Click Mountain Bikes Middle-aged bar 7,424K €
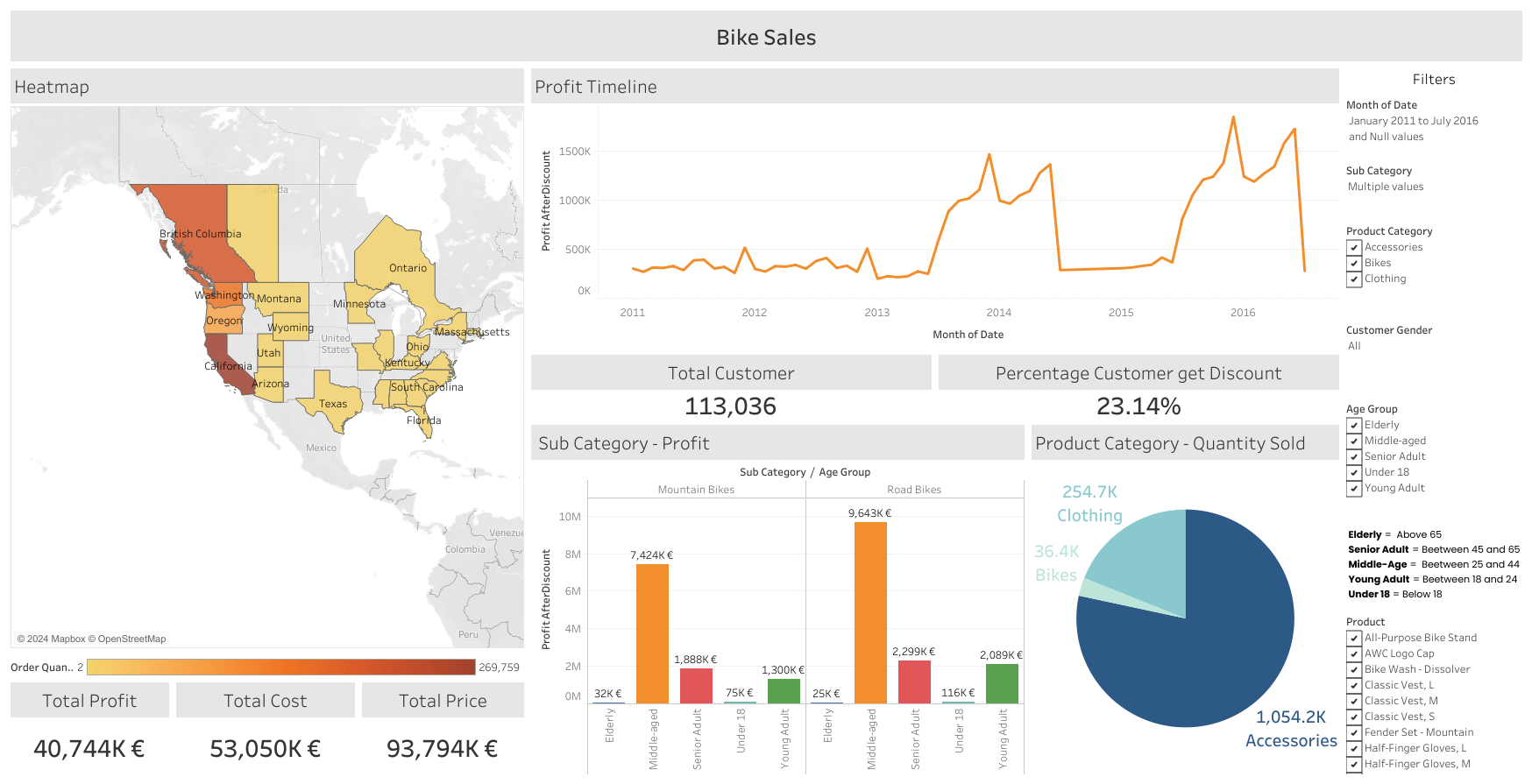The width and height of the screenshot is (1532, 784). [x=652, y=633]
